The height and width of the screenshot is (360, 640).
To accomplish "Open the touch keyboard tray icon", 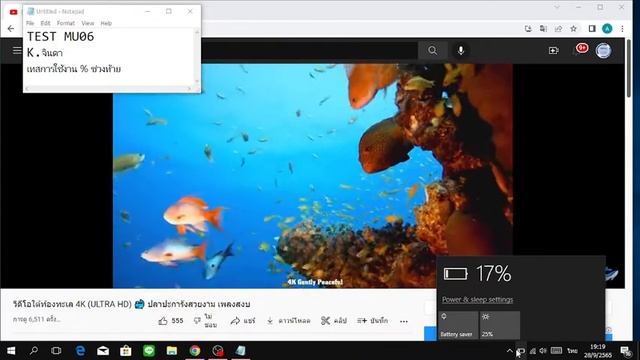I will click(556, 351).
